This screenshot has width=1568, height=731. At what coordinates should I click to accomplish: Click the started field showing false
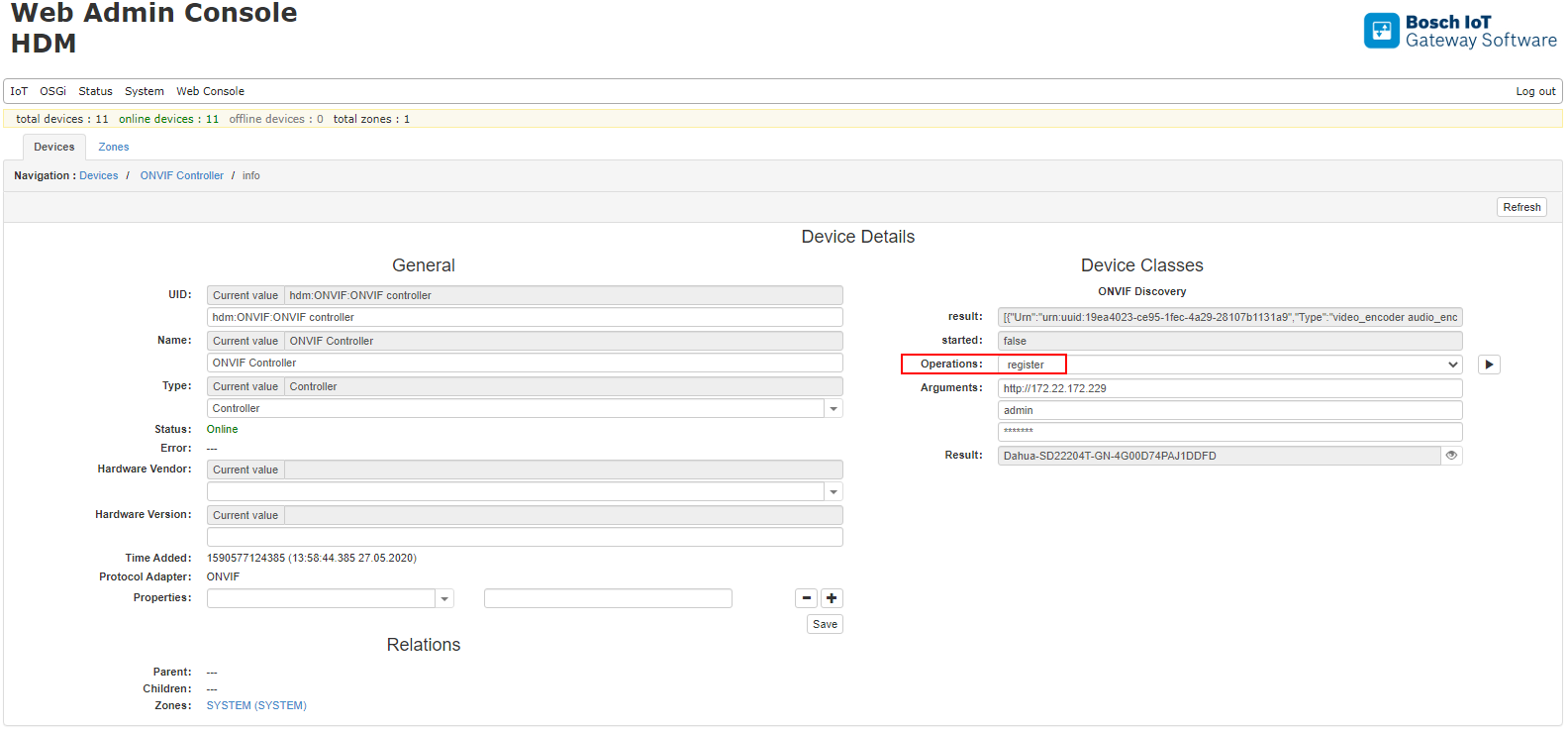pyautogui.click(x=1230, y=341)
